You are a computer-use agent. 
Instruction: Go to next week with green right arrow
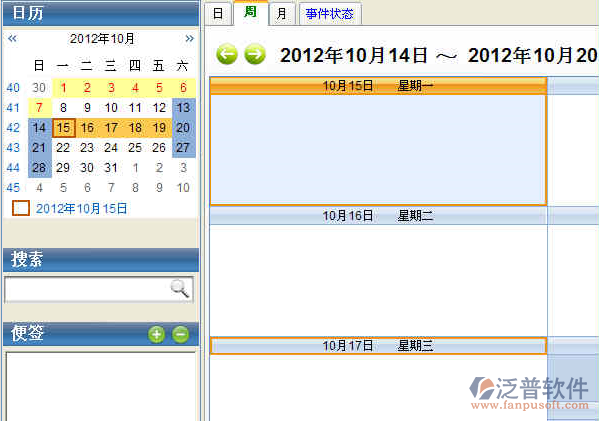point(255,54)
